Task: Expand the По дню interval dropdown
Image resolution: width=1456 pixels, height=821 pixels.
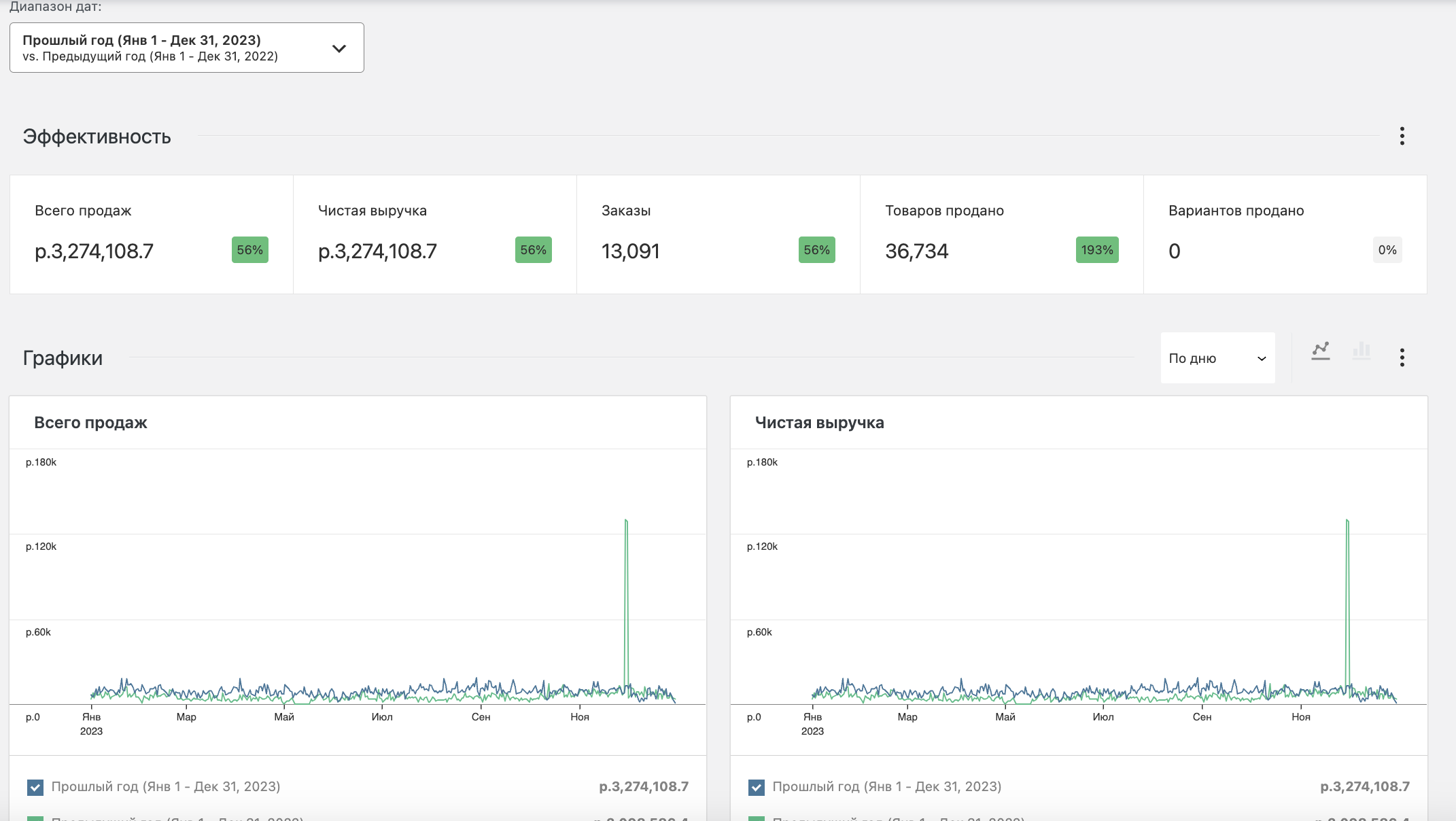Action: click(x=1217, y=358)
